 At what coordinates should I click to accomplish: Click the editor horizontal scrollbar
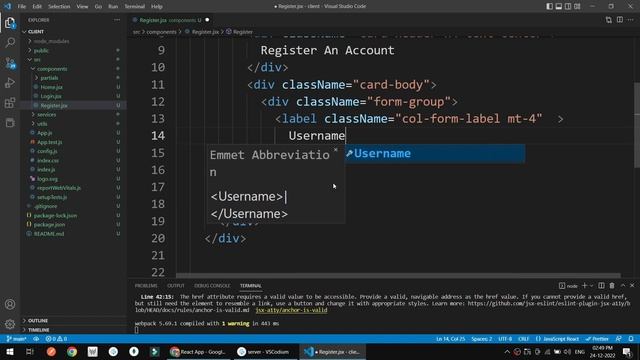tap(398, 276)
